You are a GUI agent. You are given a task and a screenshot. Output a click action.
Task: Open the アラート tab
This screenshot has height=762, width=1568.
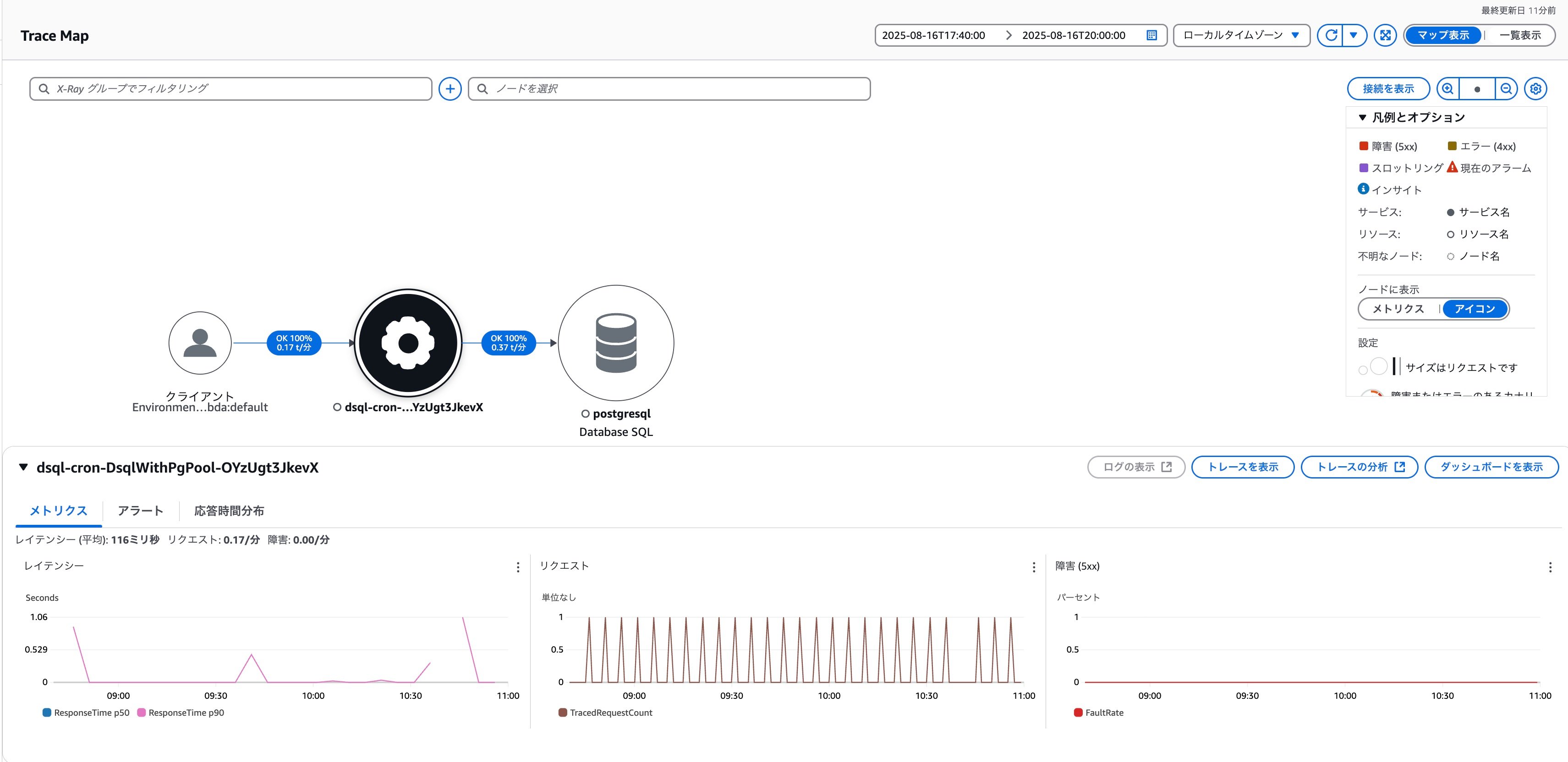(x=141, y=511)
